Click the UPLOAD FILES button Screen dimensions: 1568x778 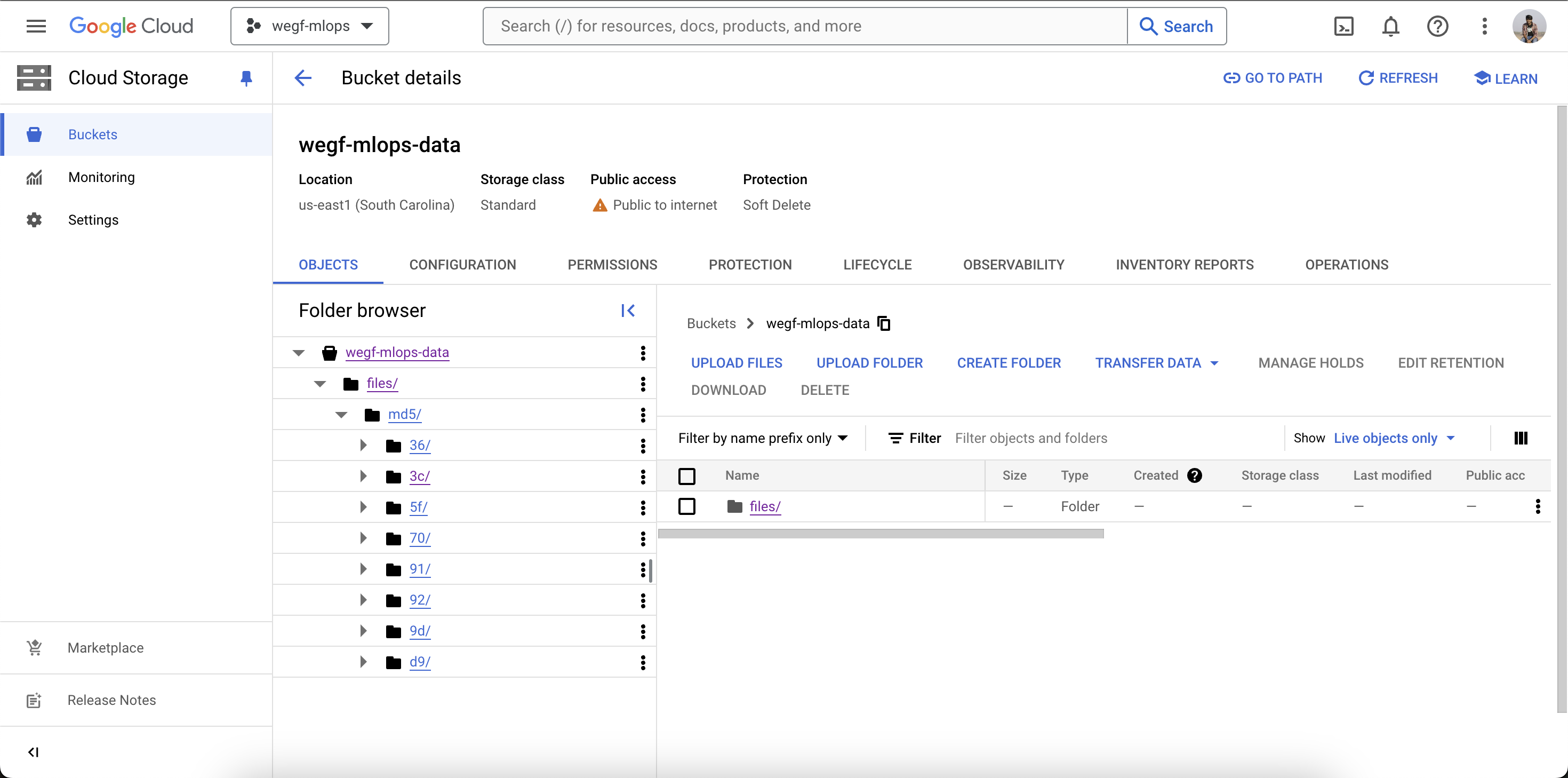pyautogui.click(x=736, y=363)
